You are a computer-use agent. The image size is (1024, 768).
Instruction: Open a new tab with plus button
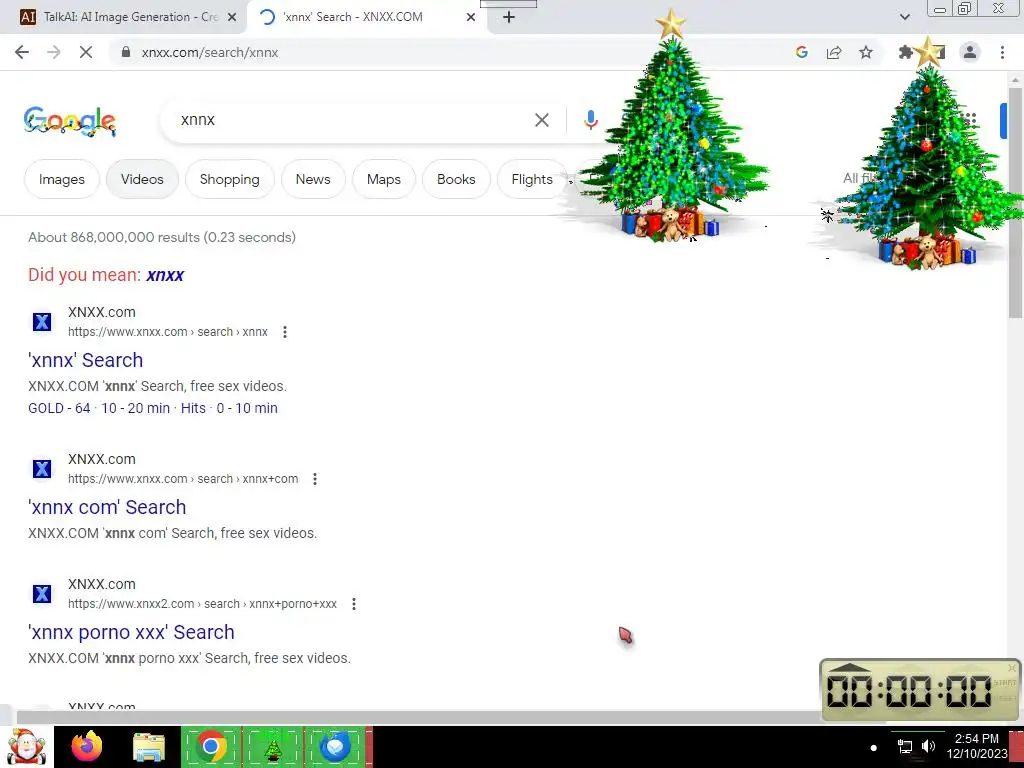[509, 17]
